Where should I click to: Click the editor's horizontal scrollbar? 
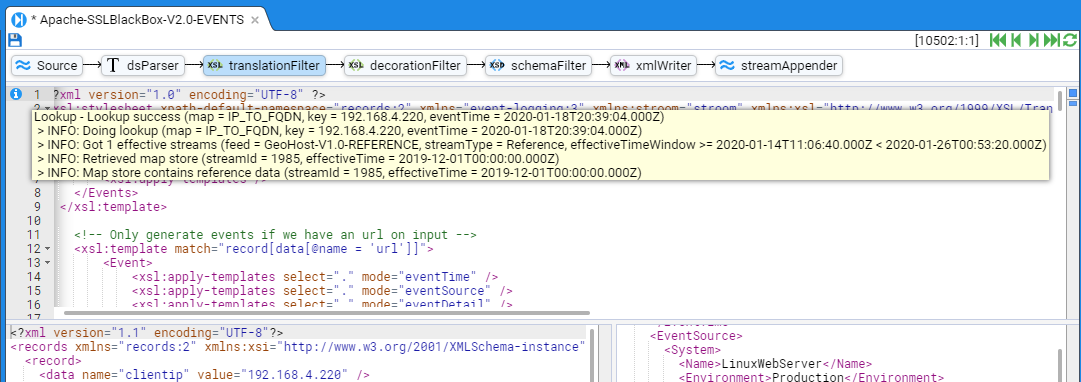click(321, 313)
